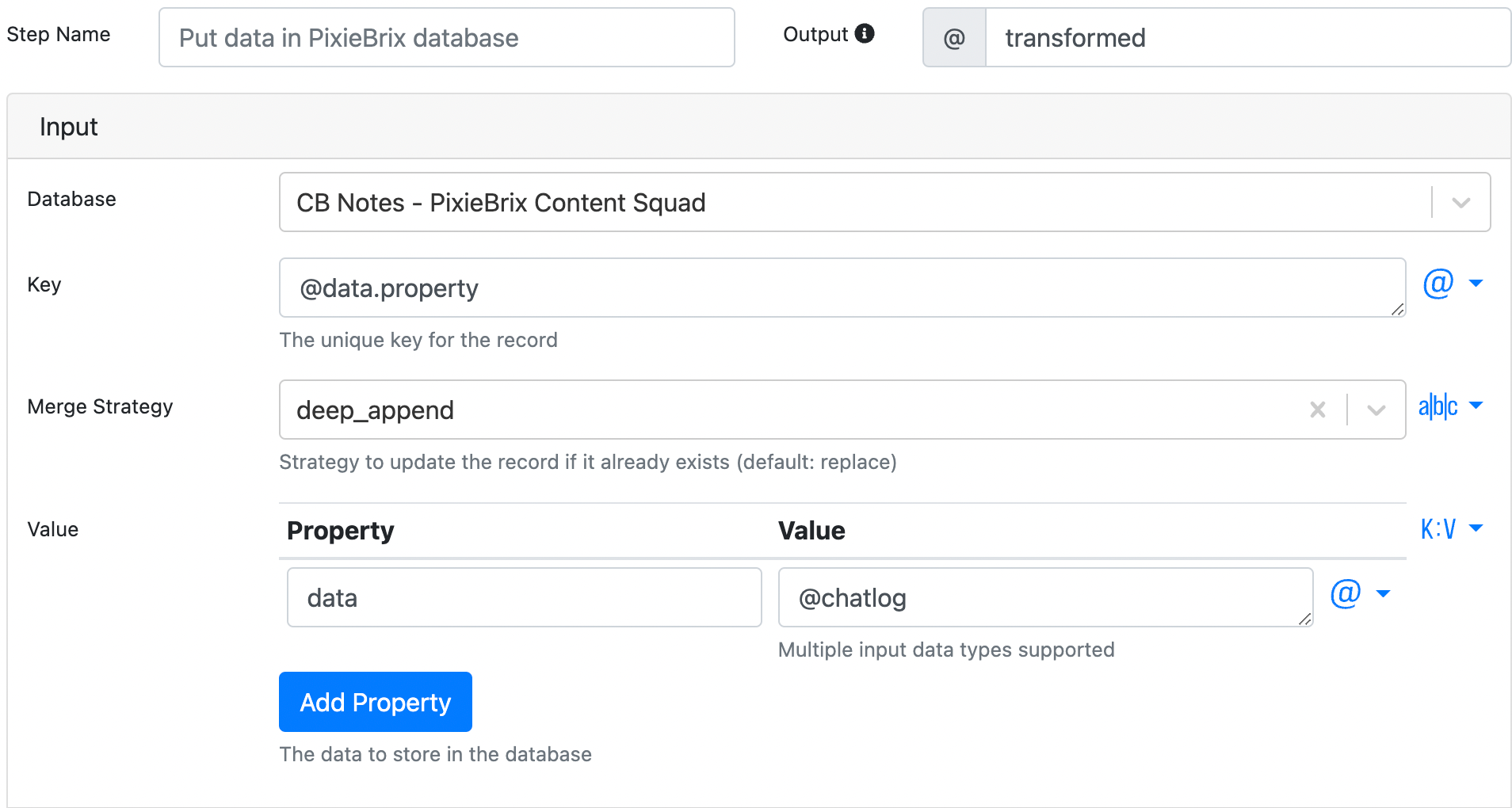Click the Key field label
Image resolution: width=1512 pixels, height=808 pixels.
coord(44,284)
